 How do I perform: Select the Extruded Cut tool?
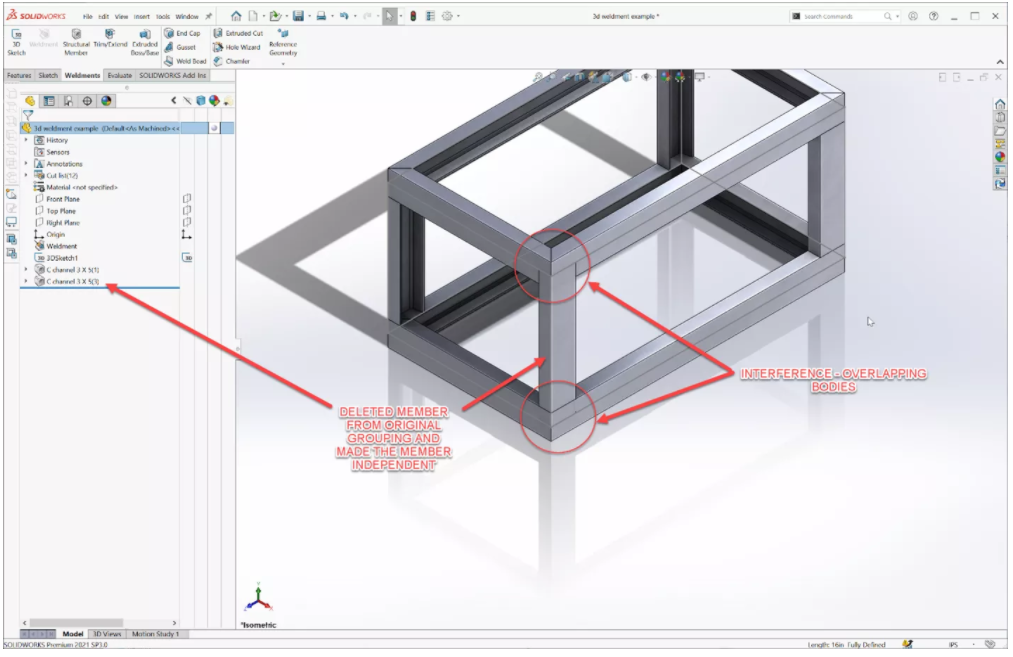238,33
